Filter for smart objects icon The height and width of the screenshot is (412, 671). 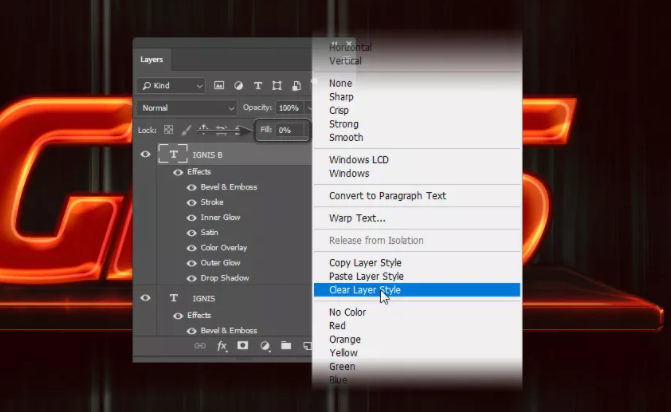coord(296,86)
